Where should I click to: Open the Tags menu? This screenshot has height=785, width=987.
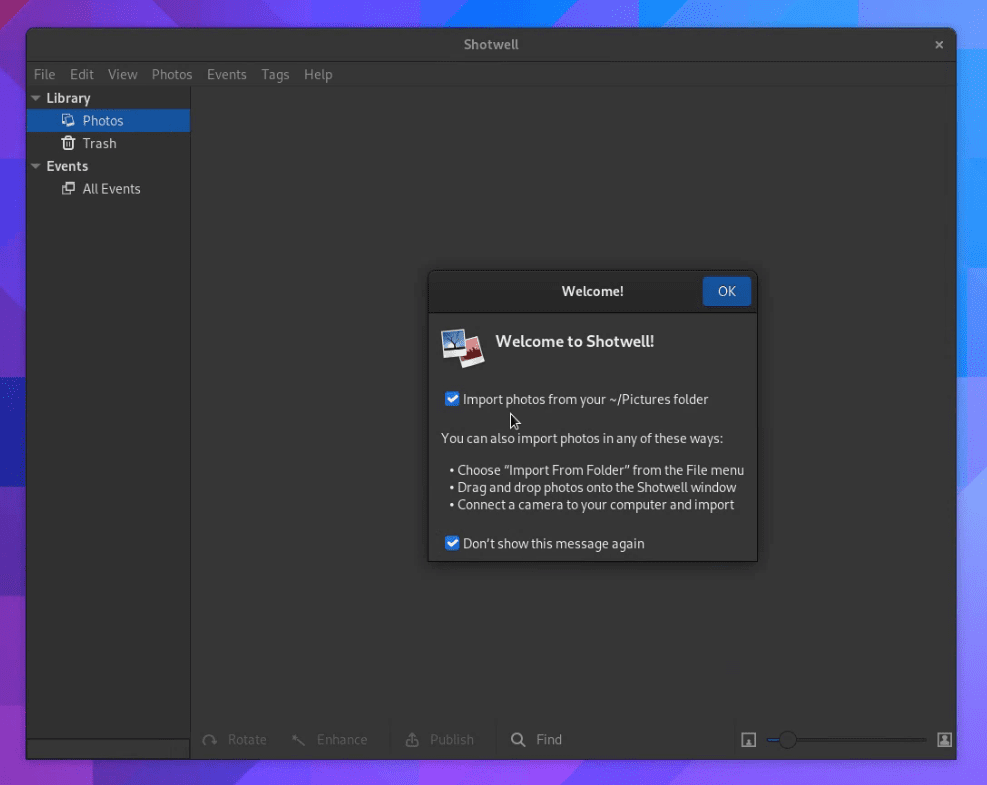[275, 74]
